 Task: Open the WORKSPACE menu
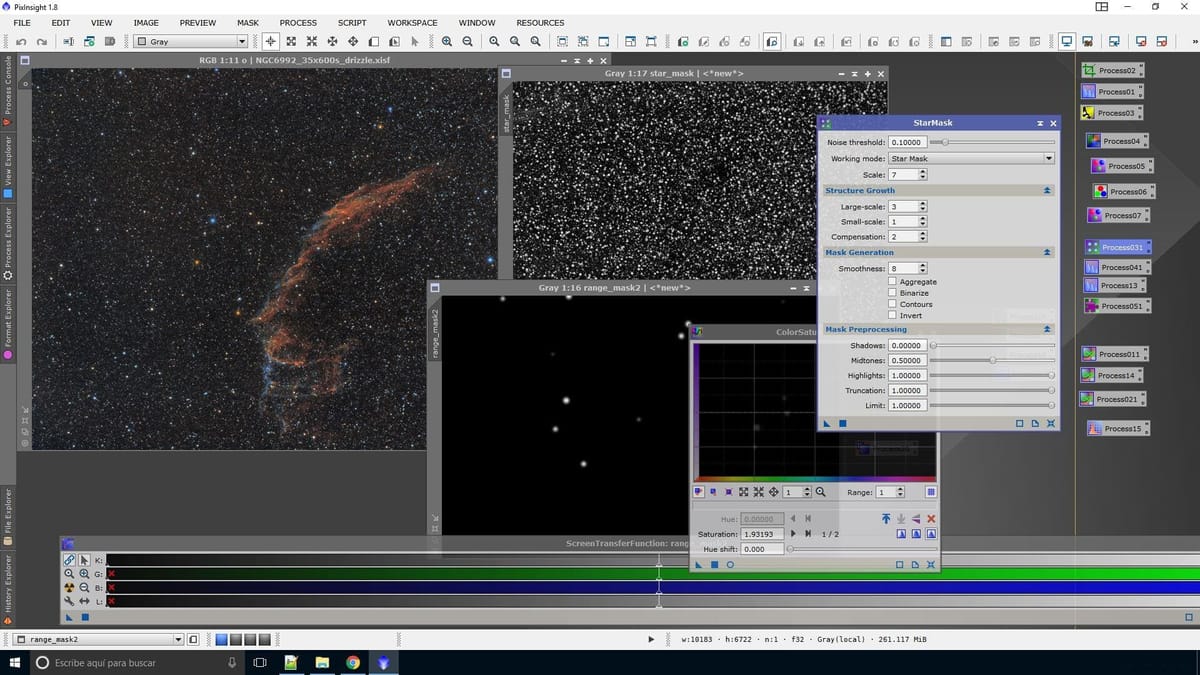pyautogui.click(x=412, y=23)
